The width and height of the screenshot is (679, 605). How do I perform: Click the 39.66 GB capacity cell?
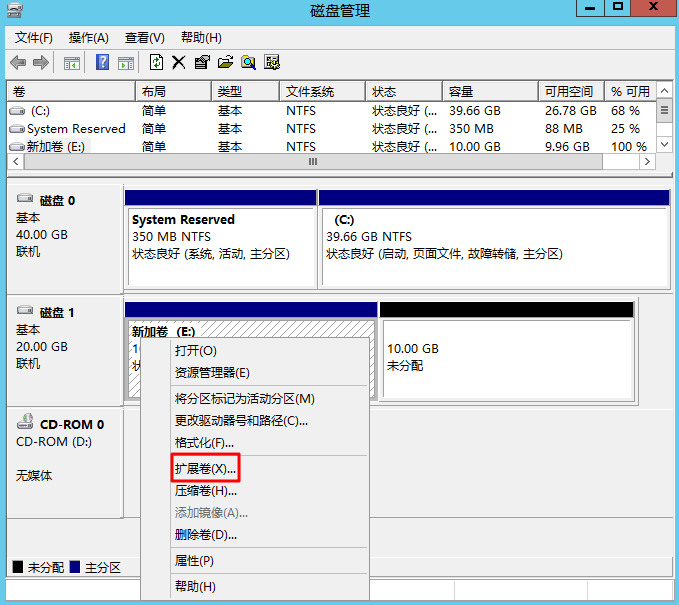click(475, 111)
